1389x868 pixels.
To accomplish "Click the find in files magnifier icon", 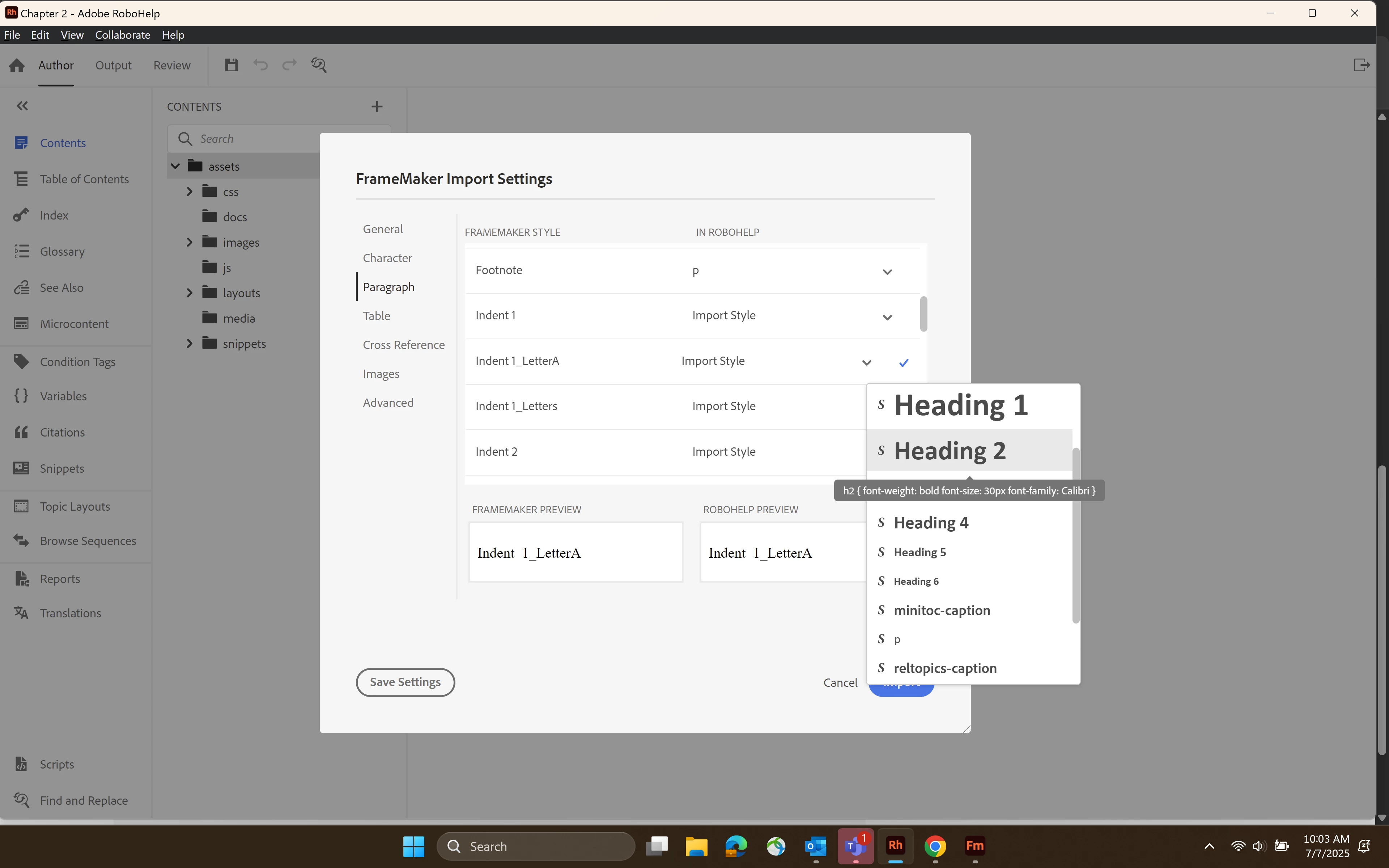I will coord(319,65).
